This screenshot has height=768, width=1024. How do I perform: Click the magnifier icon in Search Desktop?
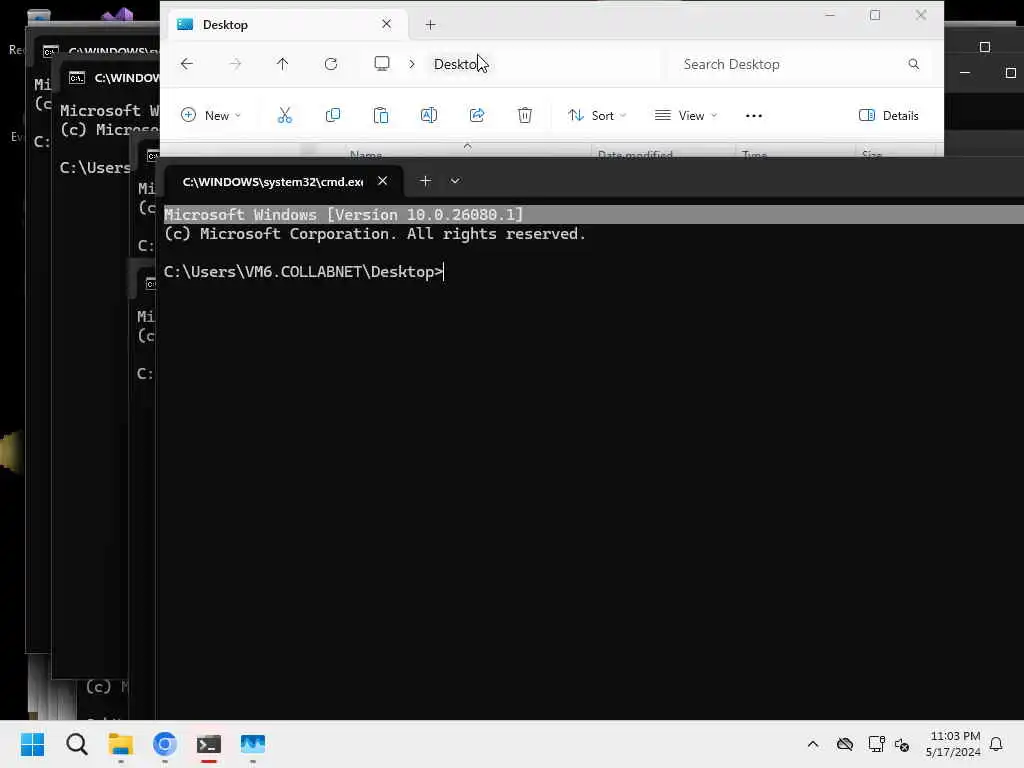914,64
